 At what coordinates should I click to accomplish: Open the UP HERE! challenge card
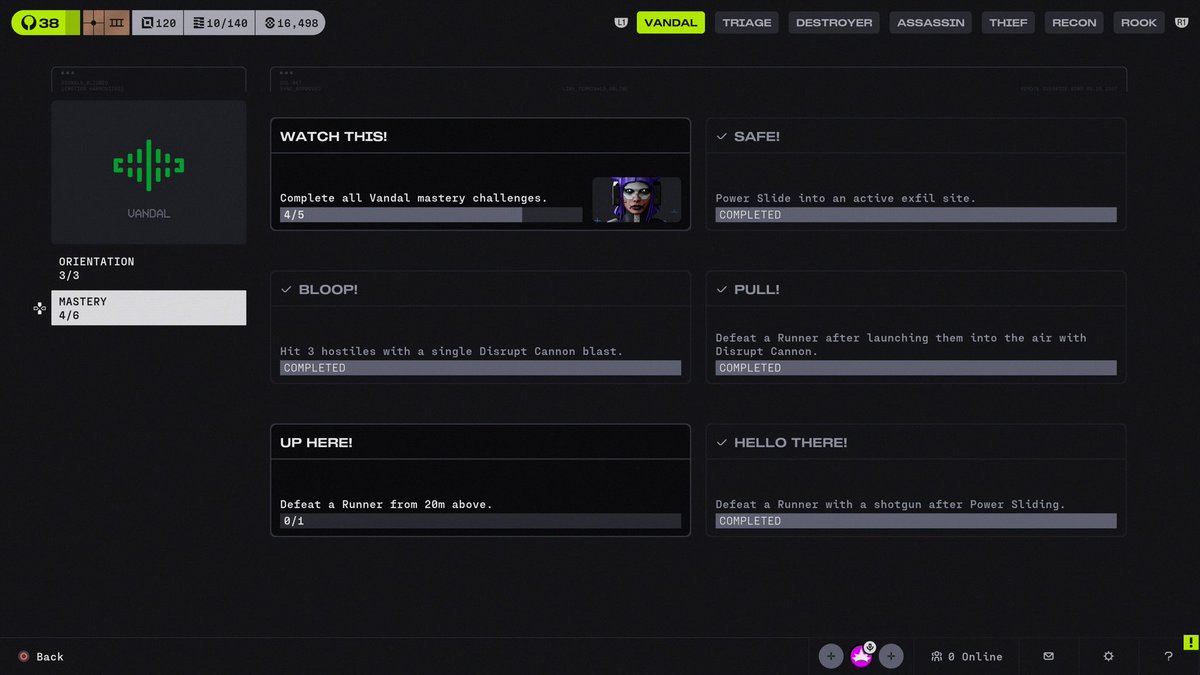tap(480, 480)
